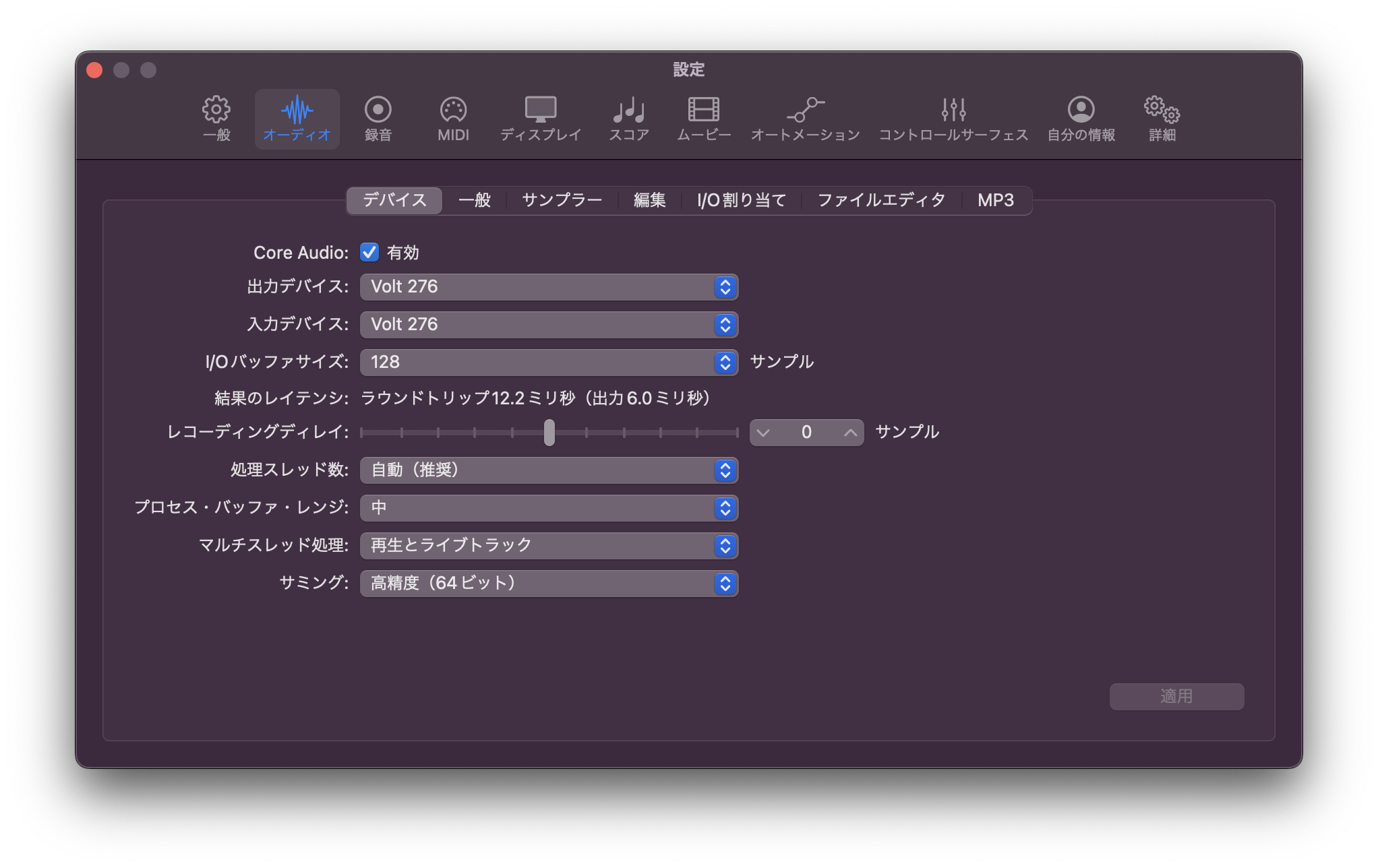Open the ディスプレイ (Display) settings pane

coord(541,118)
